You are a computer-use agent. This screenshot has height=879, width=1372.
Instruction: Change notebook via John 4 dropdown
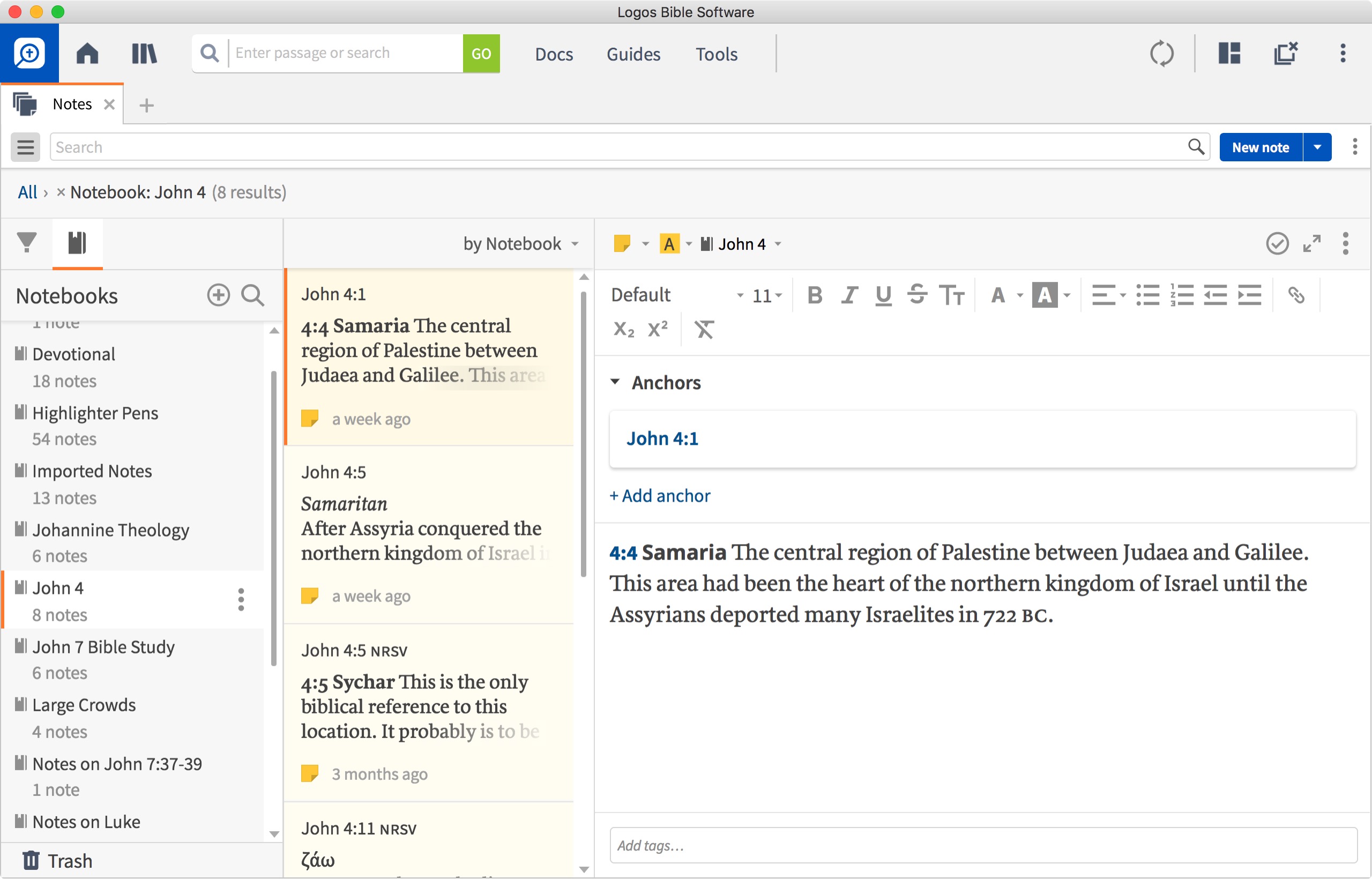pyautogui.click(x=741, y=244)
